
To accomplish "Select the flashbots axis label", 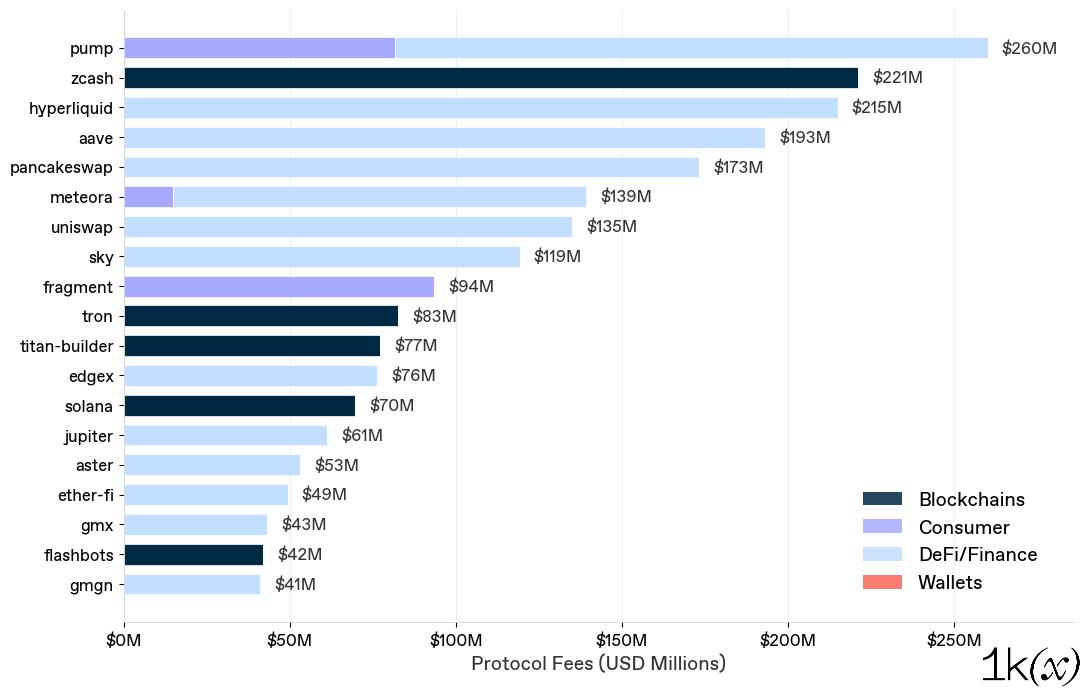I will 78,555.
